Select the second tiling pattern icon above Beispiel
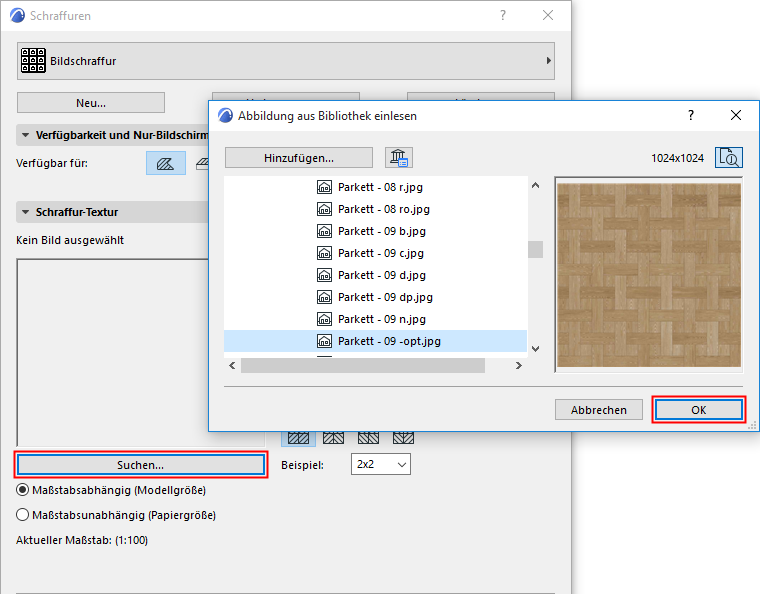 point(333,438)
